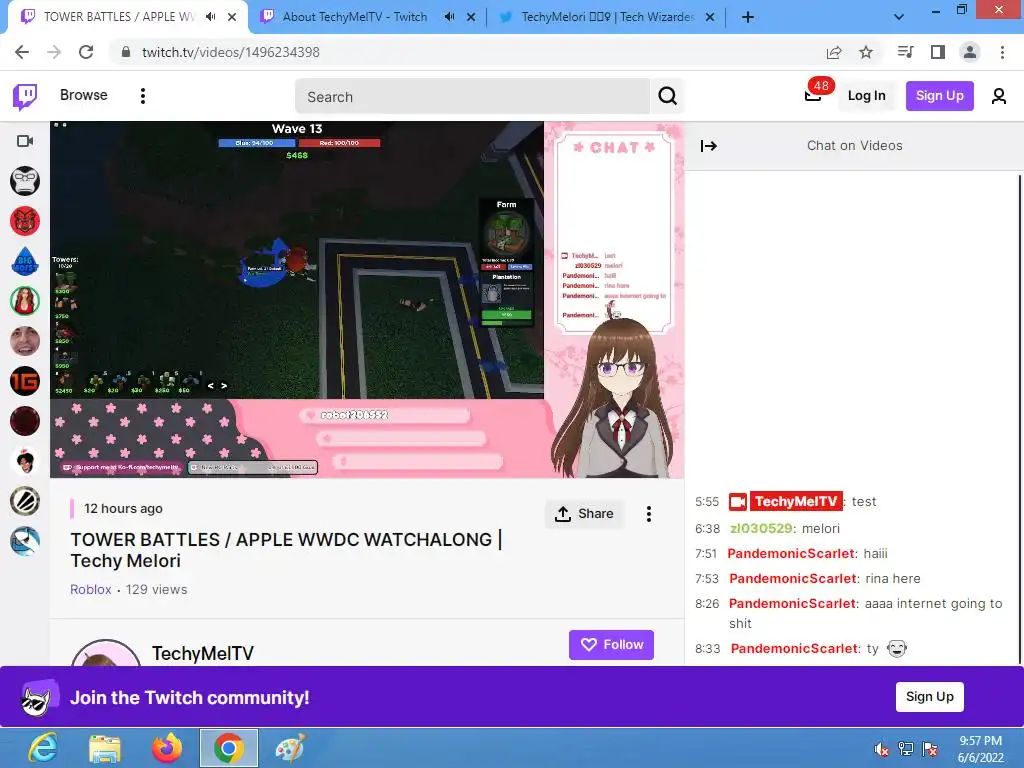Image resolution: width=1024 pixels, height=768 pixels.
Task: Click Sign Up in the purple banner
Action: (x=929, y=697)
